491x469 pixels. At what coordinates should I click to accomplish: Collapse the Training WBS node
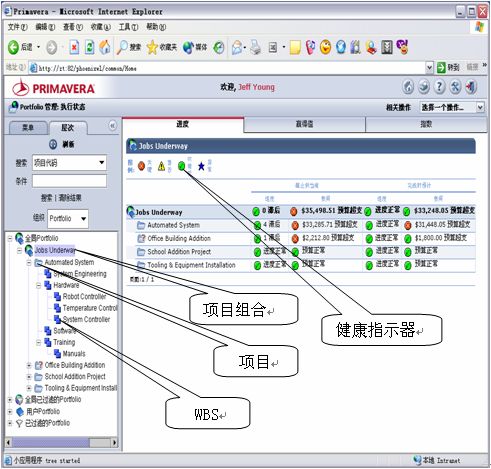coord(39,342)
